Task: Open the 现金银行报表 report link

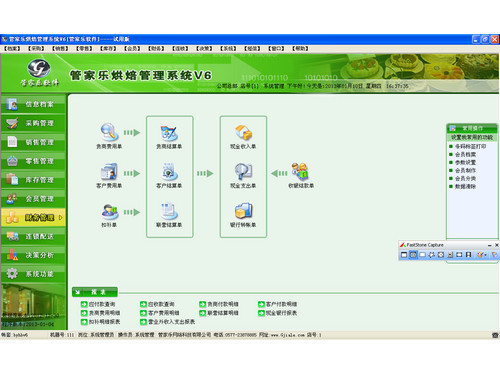Action: click(278, 313)
